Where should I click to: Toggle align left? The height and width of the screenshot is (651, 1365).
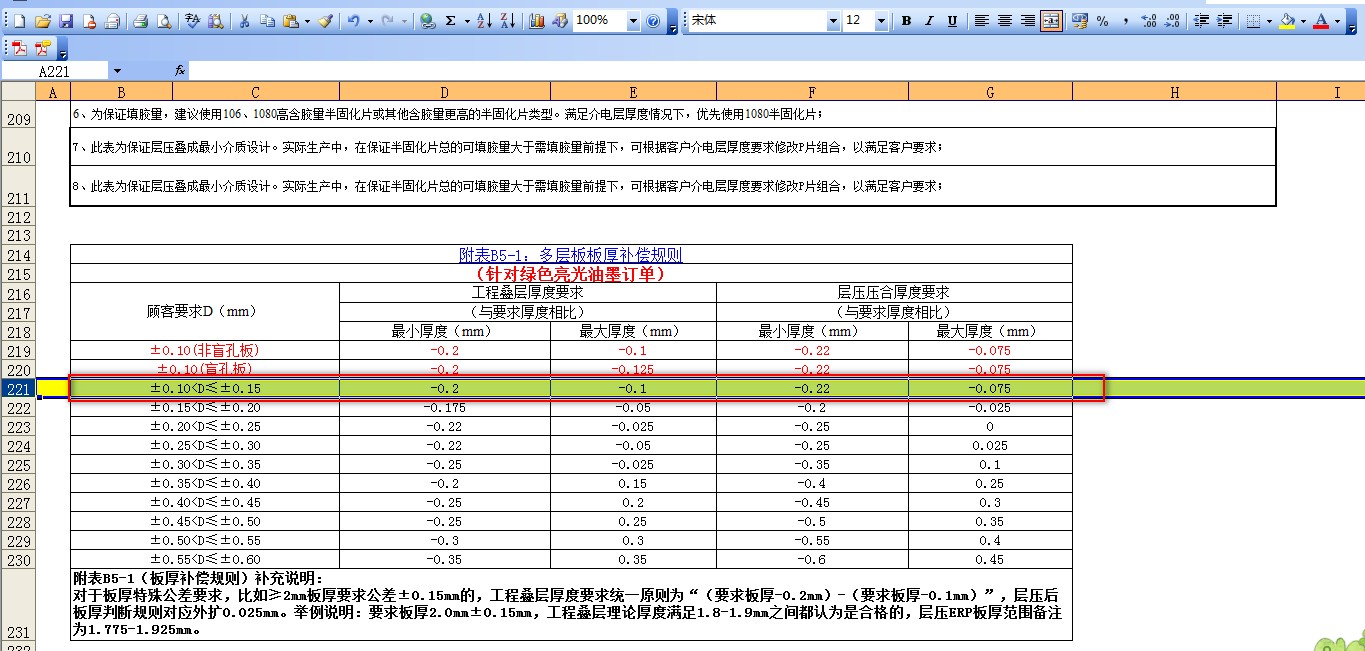click(982, 21)
